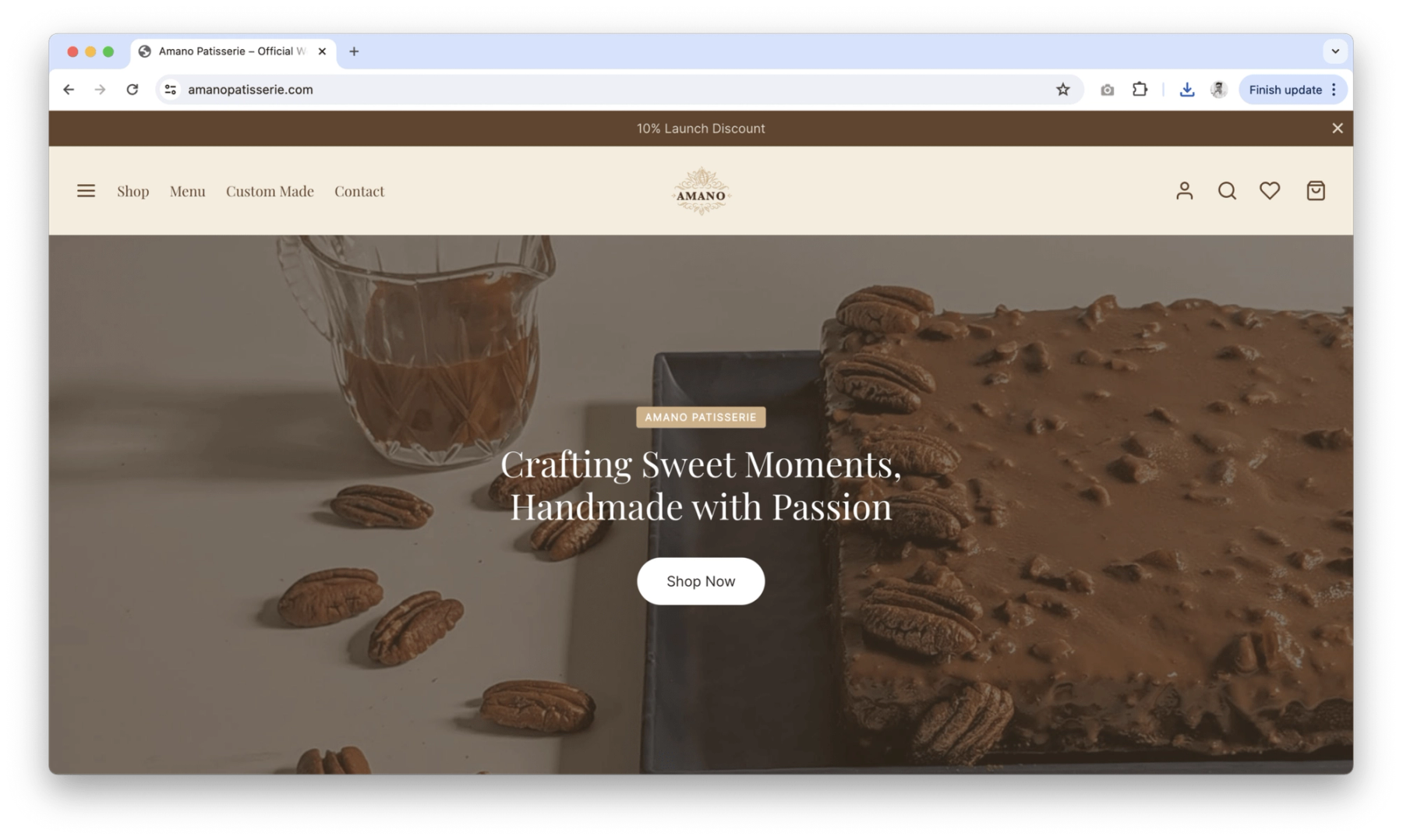The width and height of the screenshot is (1403, 840).
Task: Open the site search icon
Action: click(1227, 191)
